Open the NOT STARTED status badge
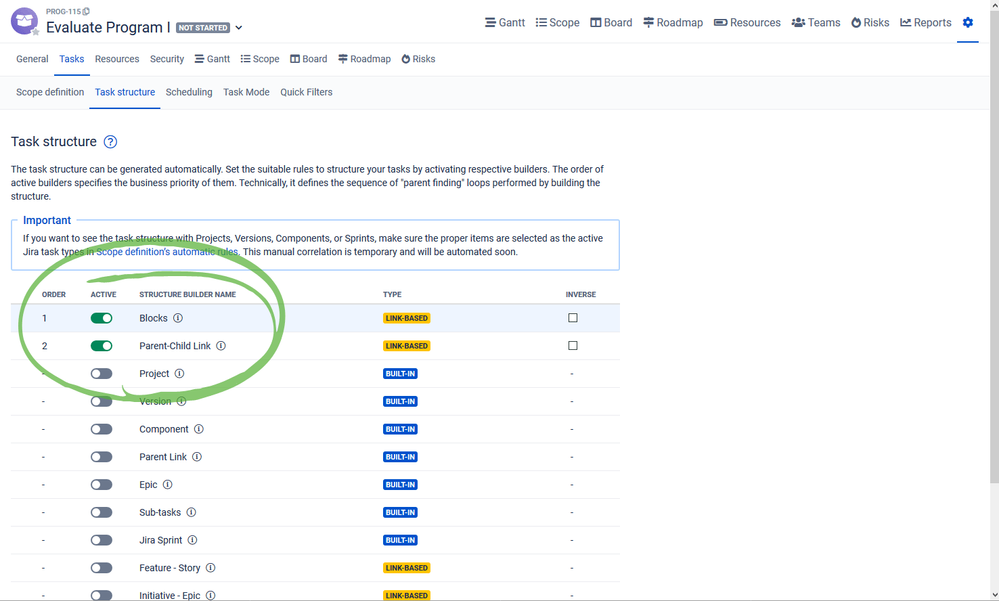Screen dimensions: 999x601 (203, 27)
